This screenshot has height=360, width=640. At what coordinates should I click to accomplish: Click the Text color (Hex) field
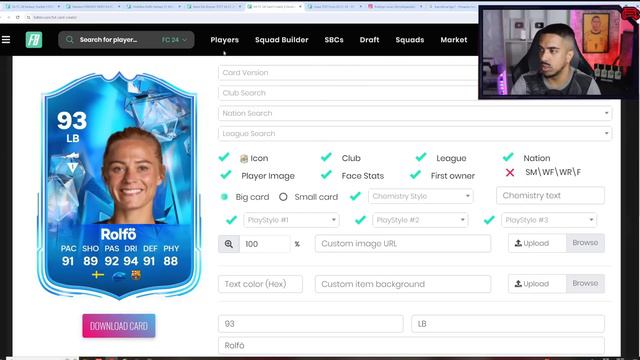point(260,284)
